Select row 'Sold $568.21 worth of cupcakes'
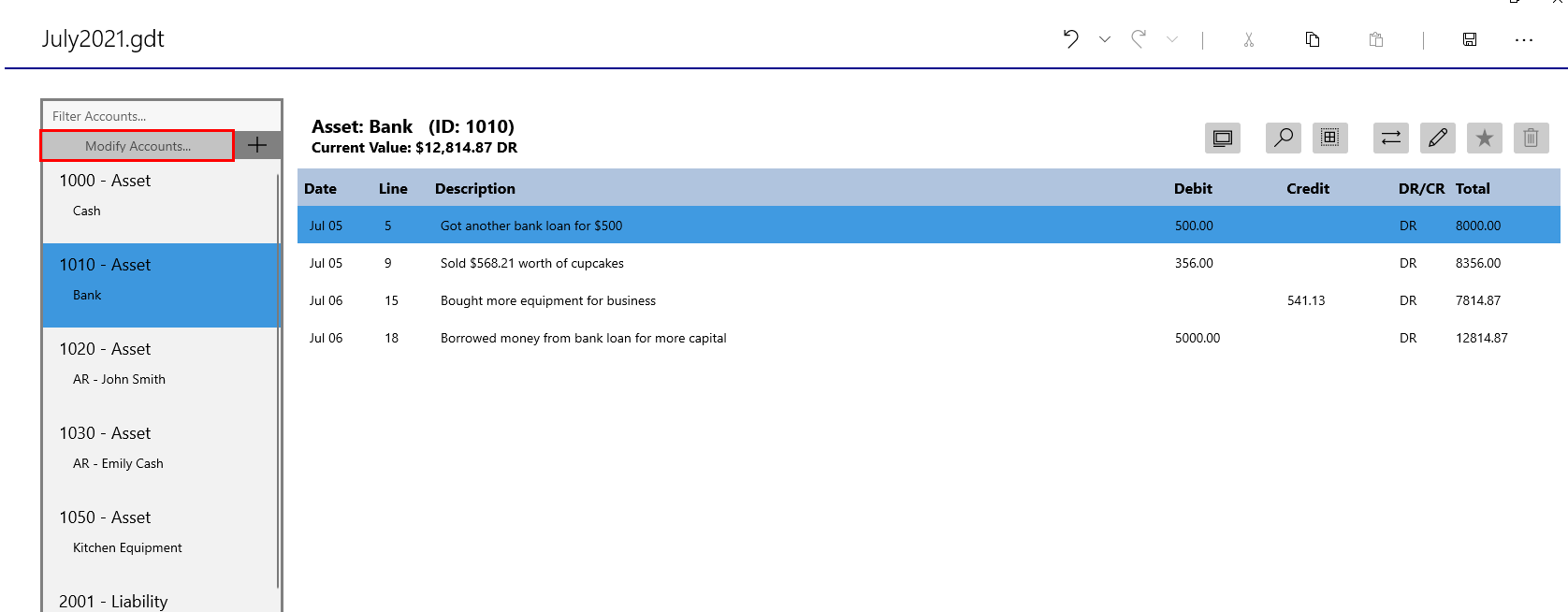 [929, 263]
